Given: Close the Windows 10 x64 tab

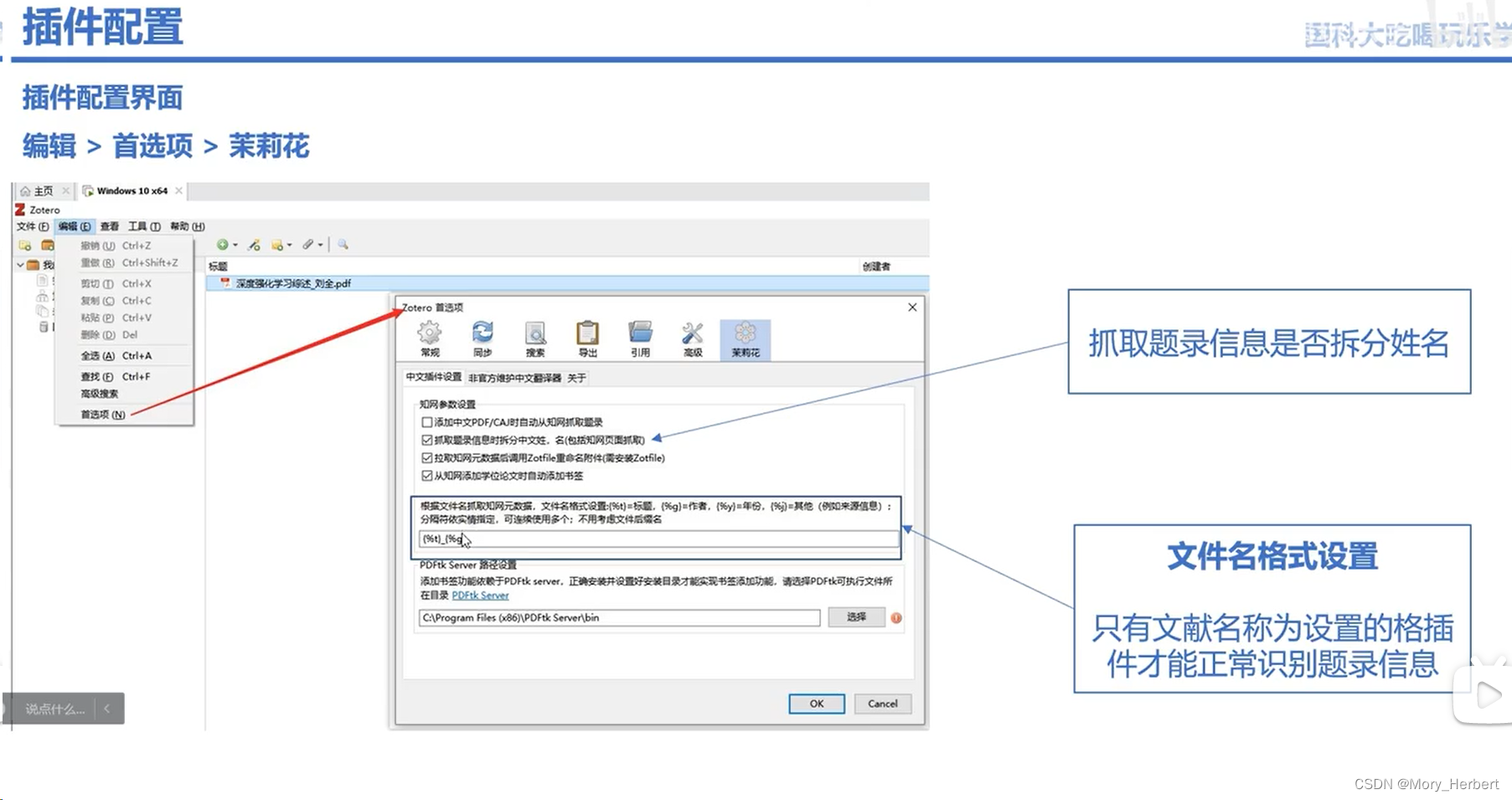Looking at the screenshot, I should click(x=178, y=191).
